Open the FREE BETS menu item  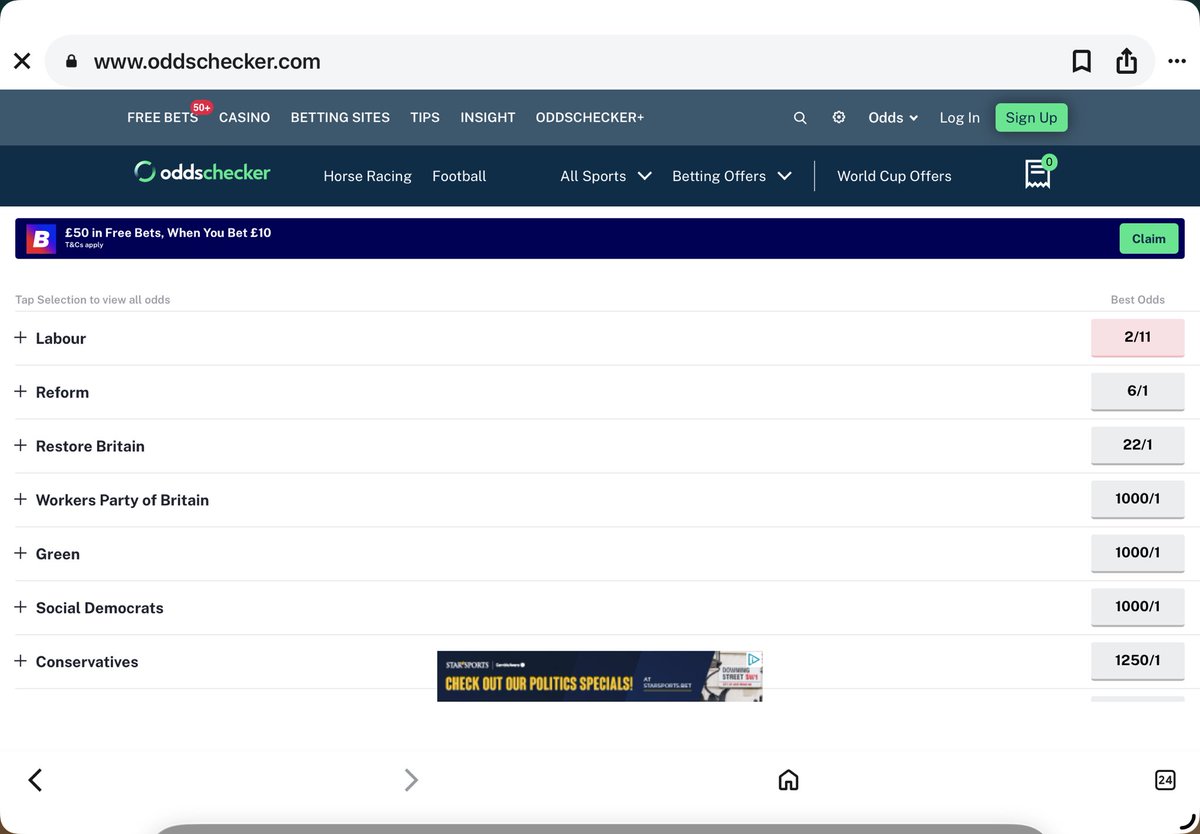162,117
